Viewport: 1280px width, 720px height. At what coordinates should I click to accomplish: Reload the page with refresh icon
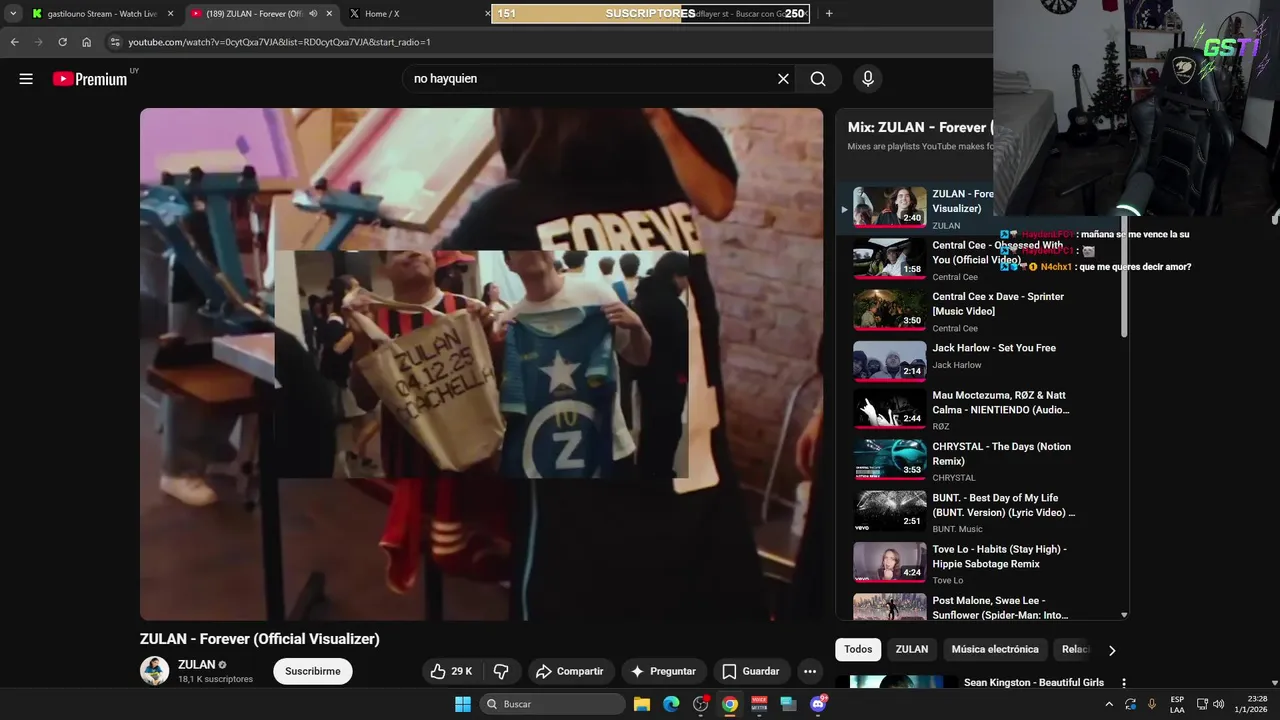62,42
